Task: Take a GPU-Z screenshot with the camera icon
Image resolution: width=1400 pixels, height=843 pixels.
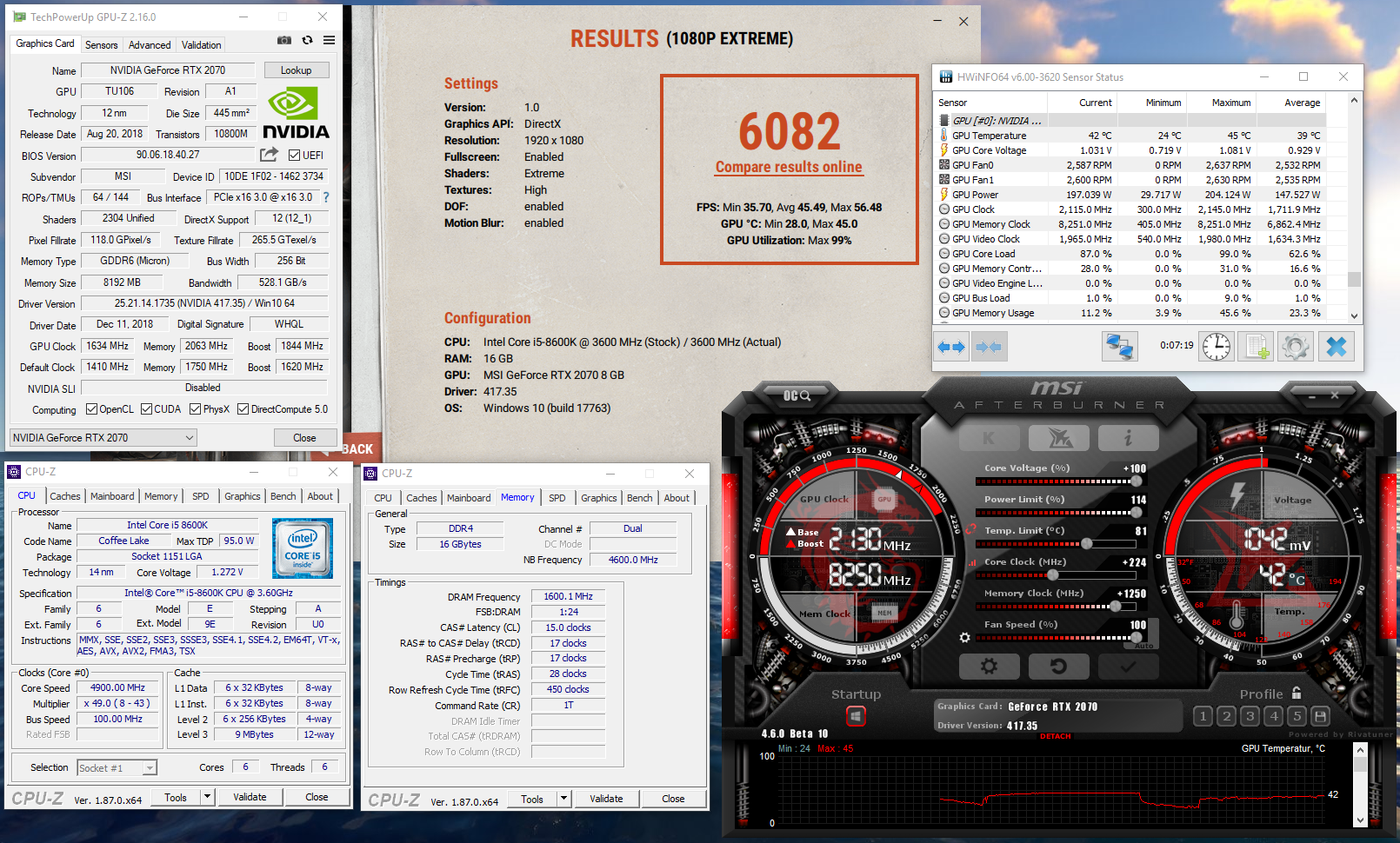Action: tap(284, 40)
